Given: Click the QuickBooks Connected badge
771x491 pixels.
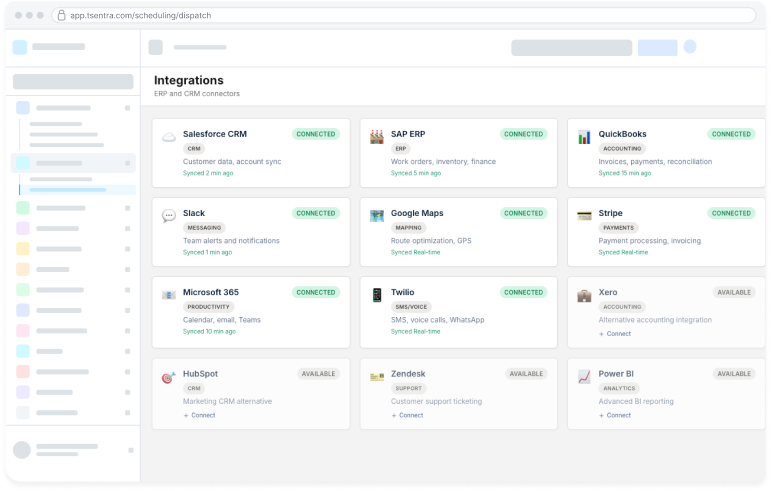Looking at the screenshot, I should (x=731, y=134).
